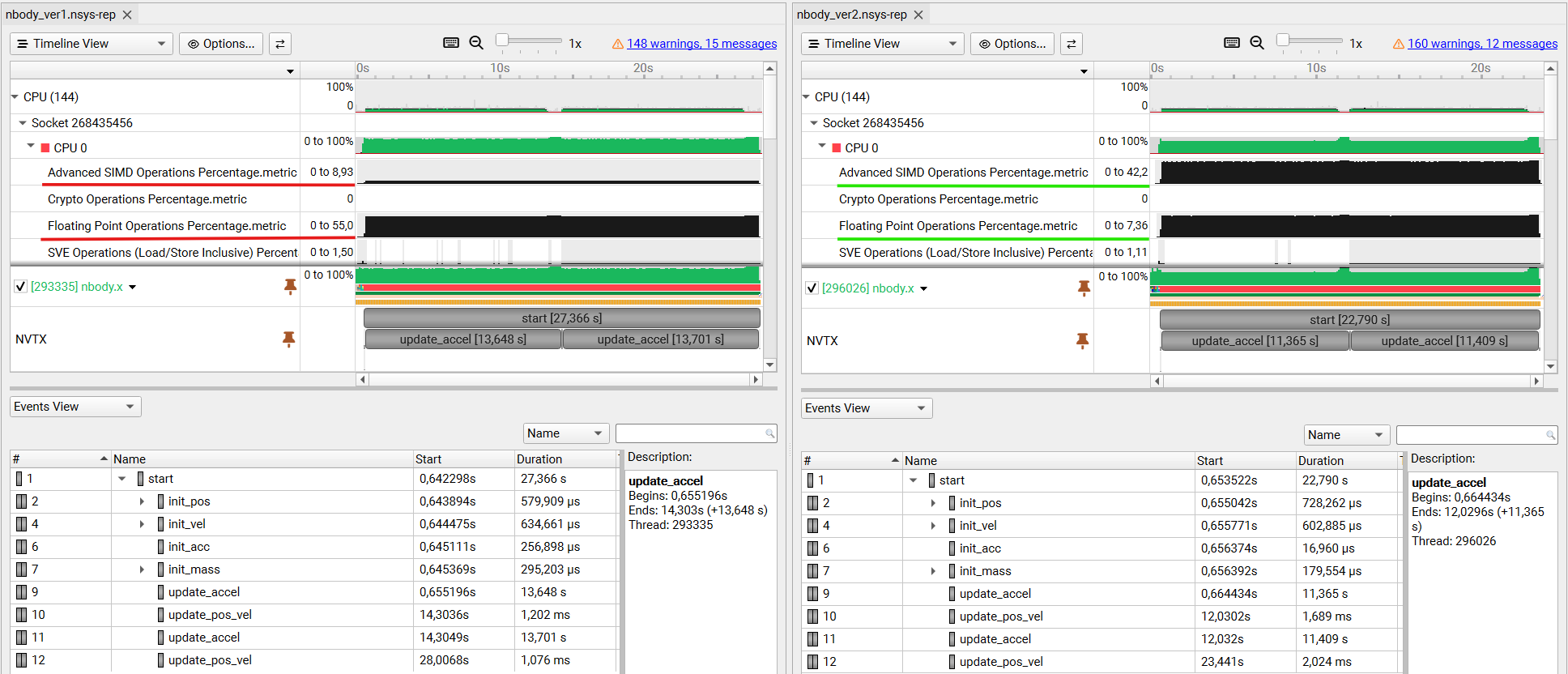Image resolution: width=1568 pixels, height=674 pixels.
Task: Close the nbody_ver1.nsys-rep tab
Action: coord(127,15)
